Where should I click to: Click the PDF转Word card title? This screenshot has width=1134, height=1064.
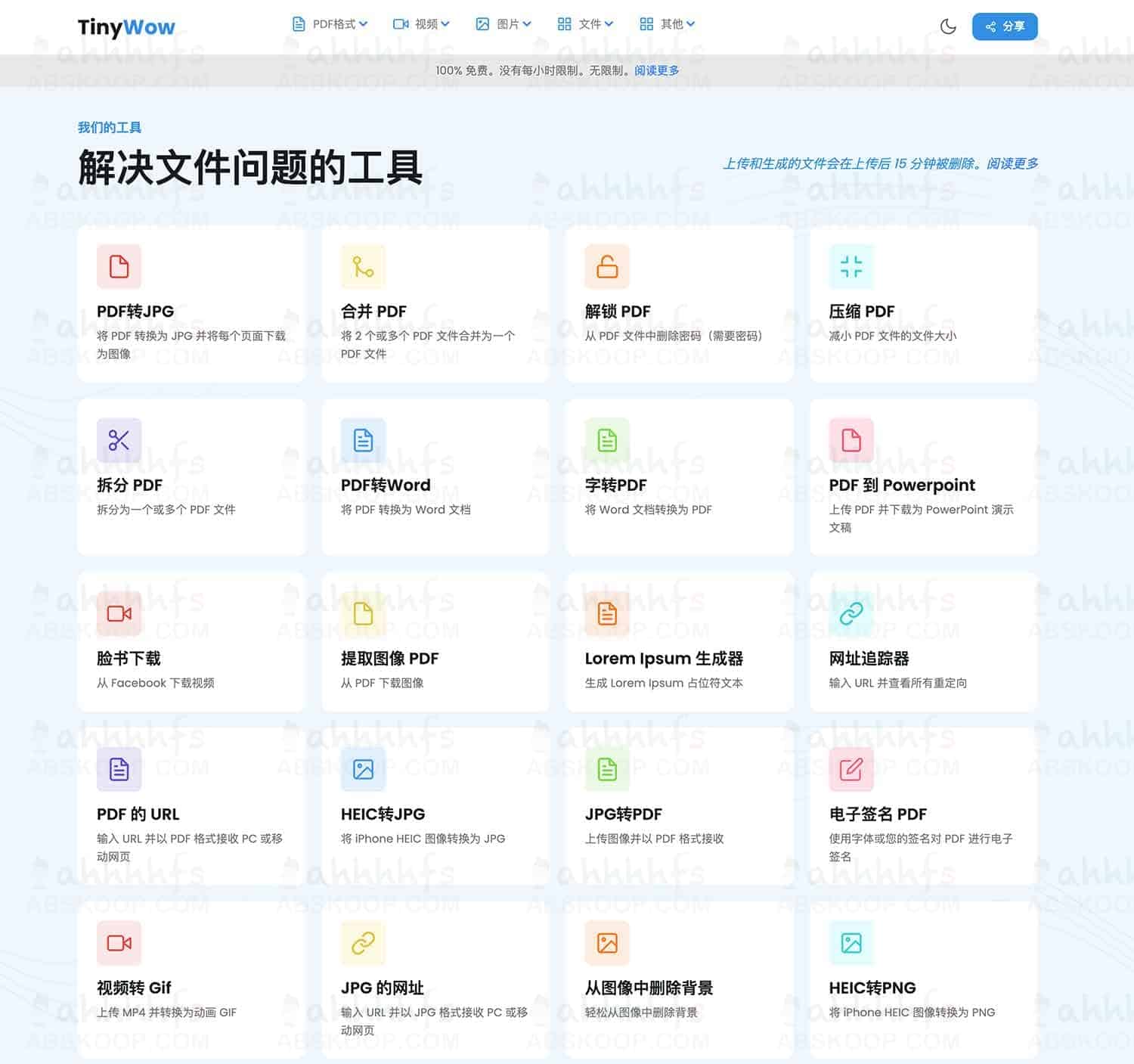coord(386,485)
